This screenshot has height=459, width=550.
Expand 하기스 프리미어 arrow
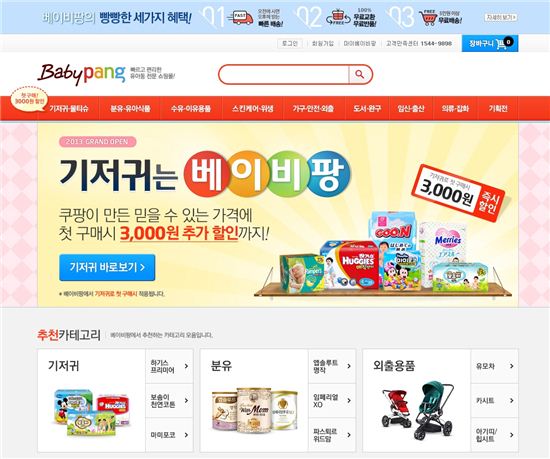(186, 366)
